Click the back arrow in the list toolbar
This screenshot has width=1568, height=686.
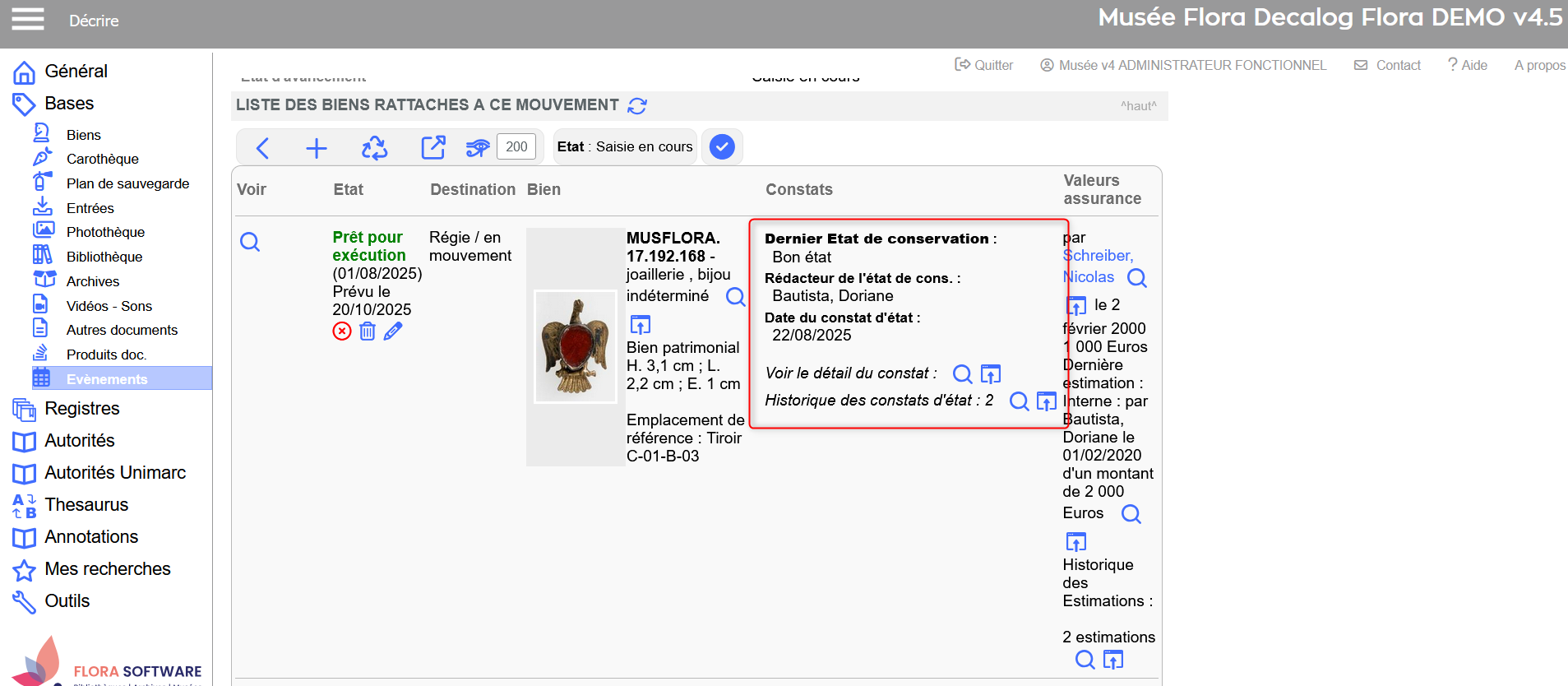point(262,148)
